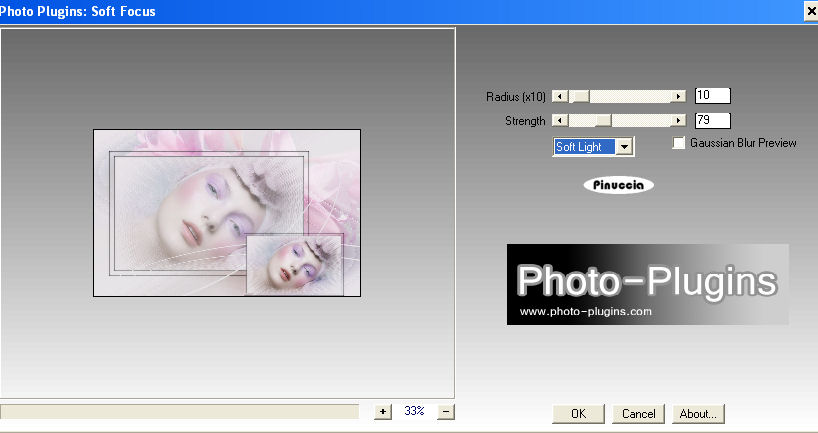Zoom in preview with plus button

point(382,412)
